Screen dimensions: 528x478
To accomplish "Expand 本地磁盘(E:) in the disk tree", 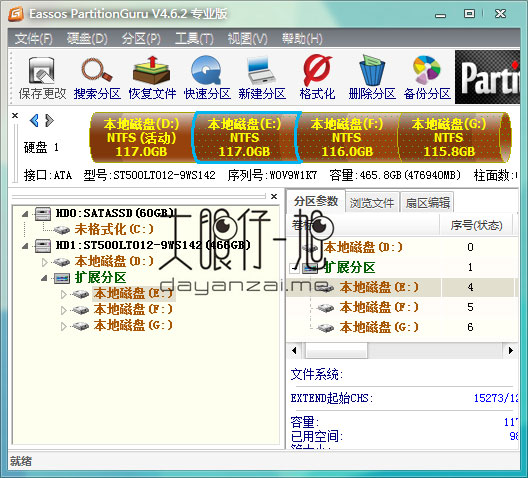I will [x=63, y=294].
